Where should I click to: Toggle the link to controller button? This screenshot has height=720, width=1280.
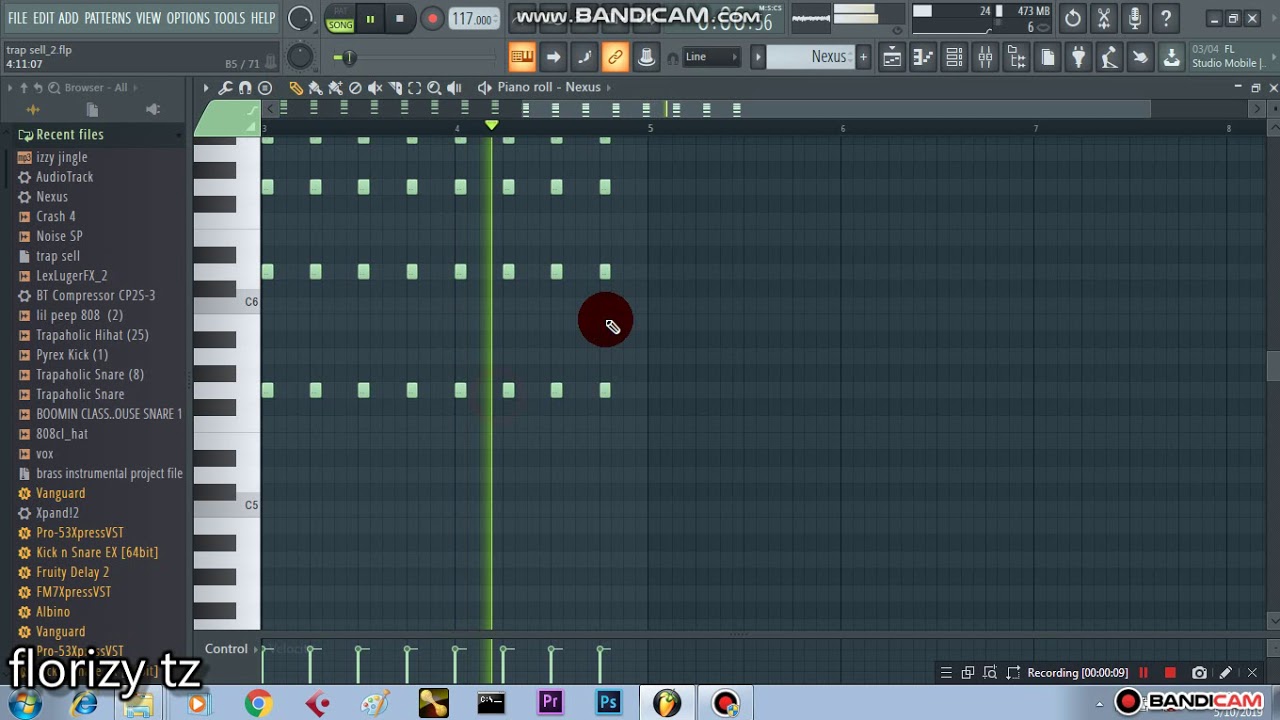point(615,57)
